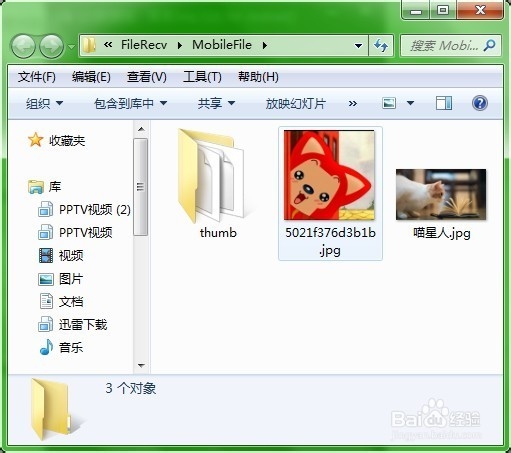Image resolution: width=511 pixels, height=453 pixels.
Task: Select the 5021f376d3b1b.jpg thumbnail
Action: point(329,175)
